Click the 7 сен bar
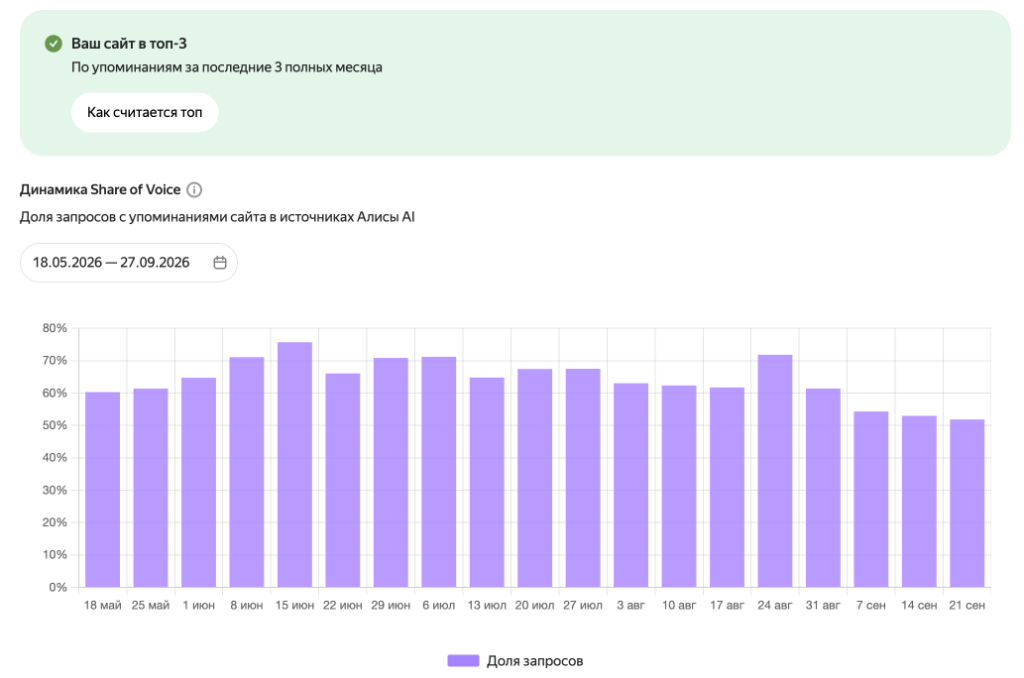 [x=871, y=499]
